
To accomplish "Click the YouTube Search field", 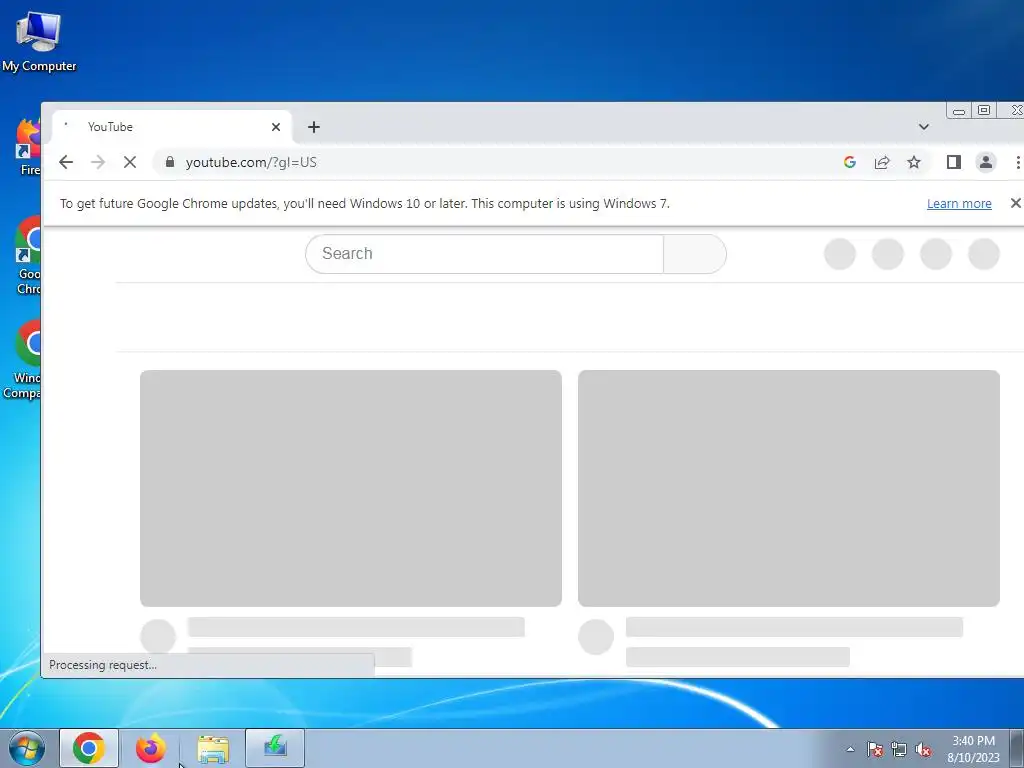I will point(485,253).
